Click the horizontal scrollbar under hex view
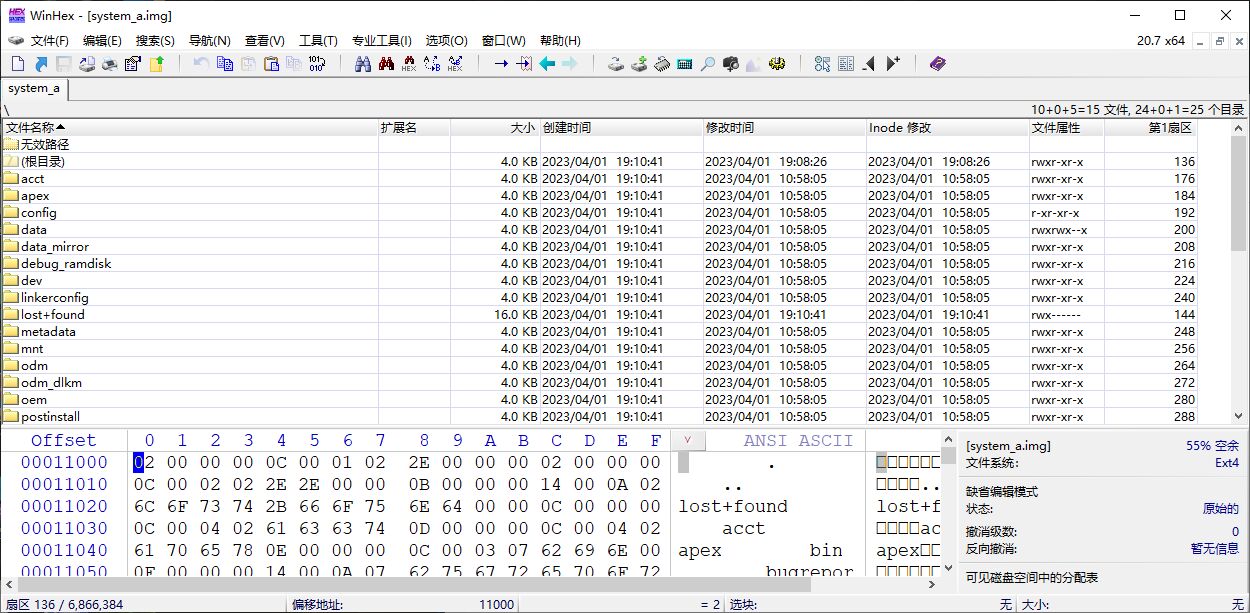The image size is (1250, 613). (400, 583)
